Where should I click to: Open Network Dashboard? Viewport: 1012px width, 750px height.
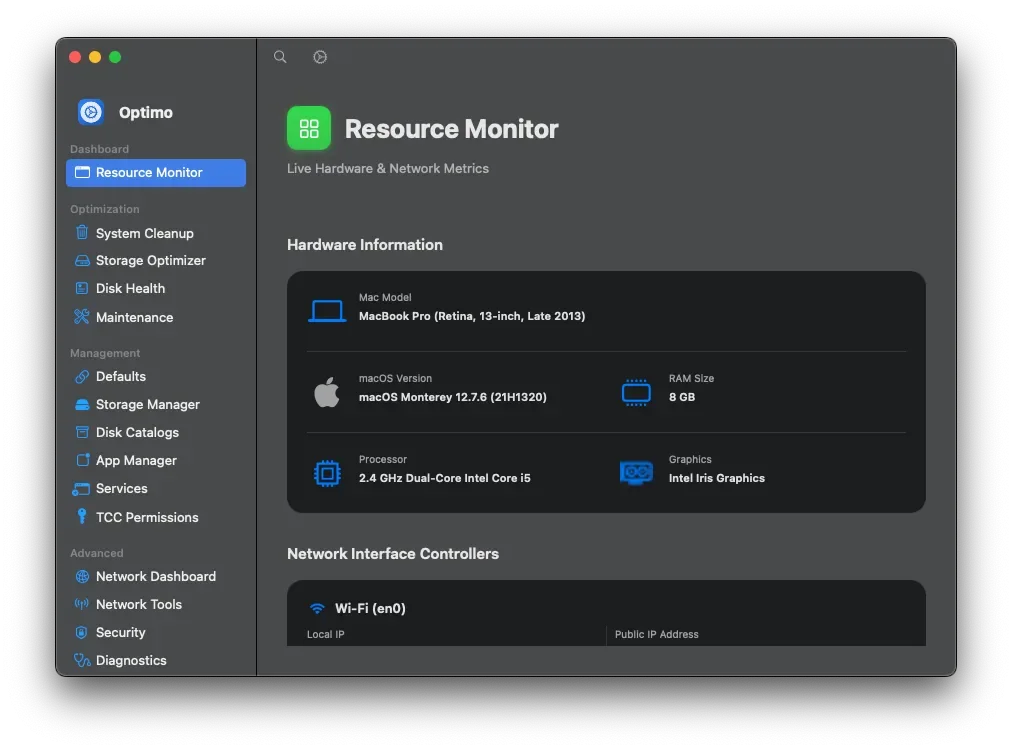point(156,576)
